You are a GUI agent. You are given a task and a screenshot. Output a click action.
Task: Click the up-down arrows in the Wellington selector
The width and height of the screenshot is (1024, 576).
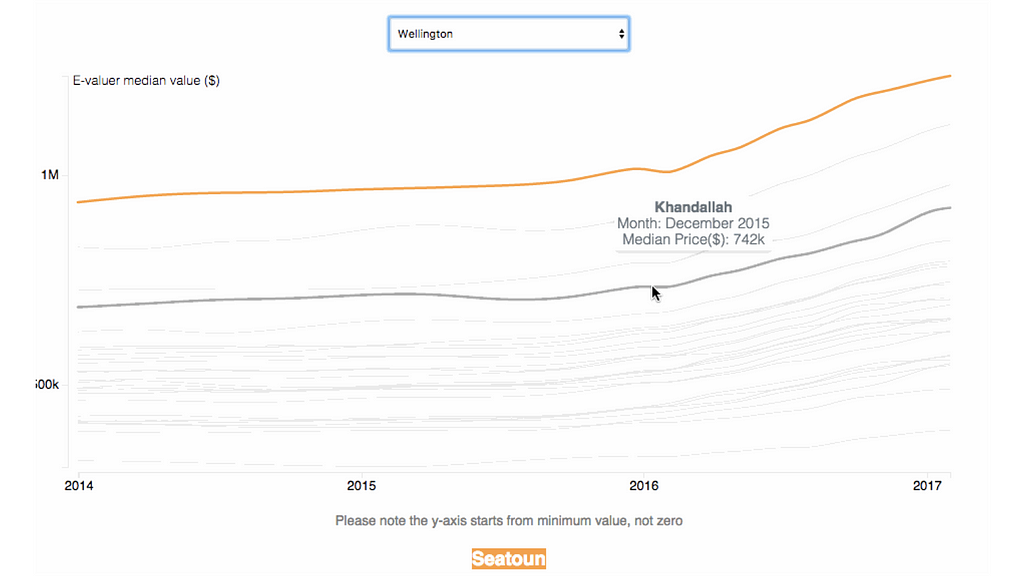click(622, 34)
